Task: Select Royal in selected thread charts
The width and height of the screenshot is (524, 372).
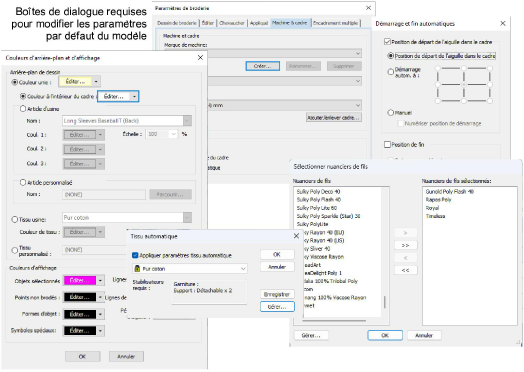Action: coord(432,208)
